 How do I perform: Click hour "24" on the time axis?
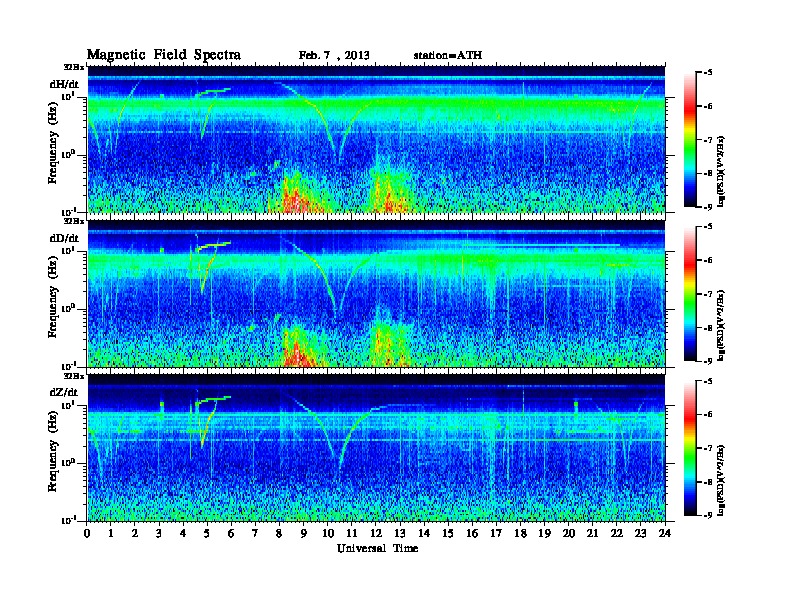tap(665, 533)
